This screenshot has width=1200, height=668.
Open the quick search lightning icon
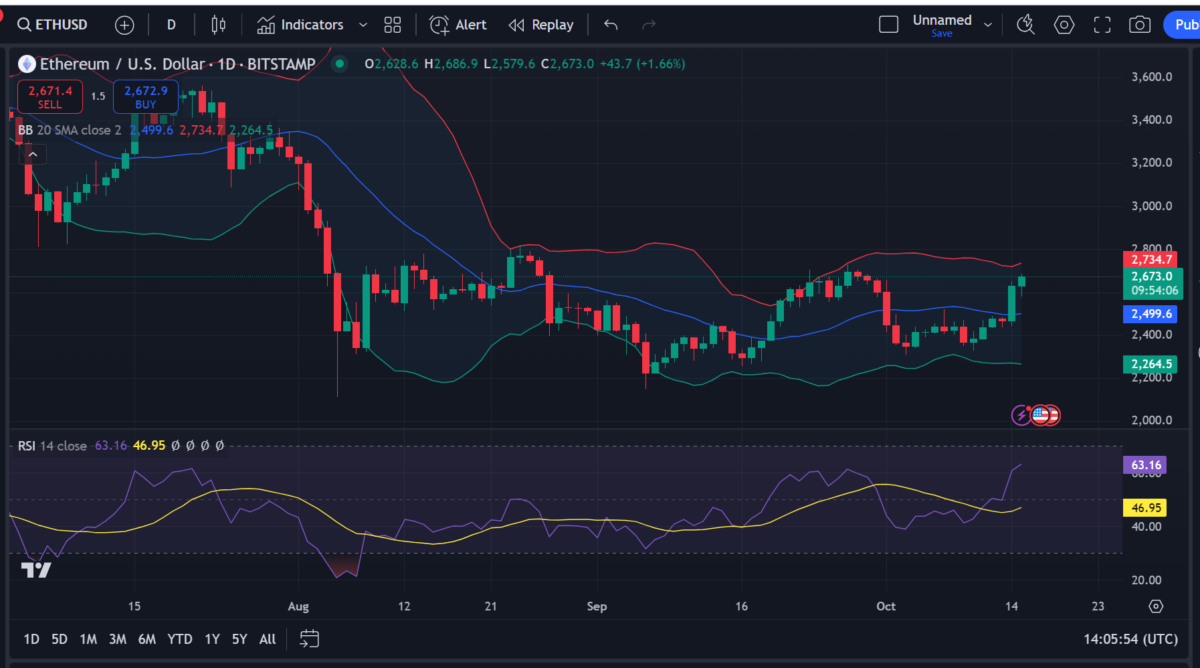coord(1025,25)
